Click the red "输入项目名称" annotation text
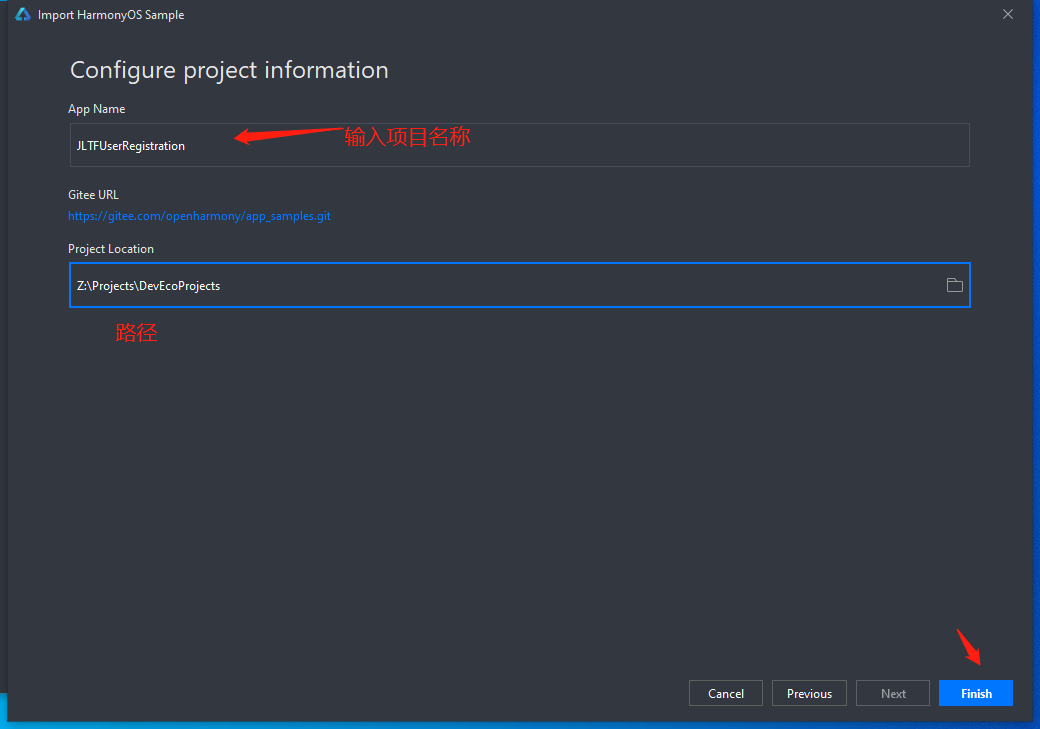Screen dimensions: 1040x729 [407, 137]
